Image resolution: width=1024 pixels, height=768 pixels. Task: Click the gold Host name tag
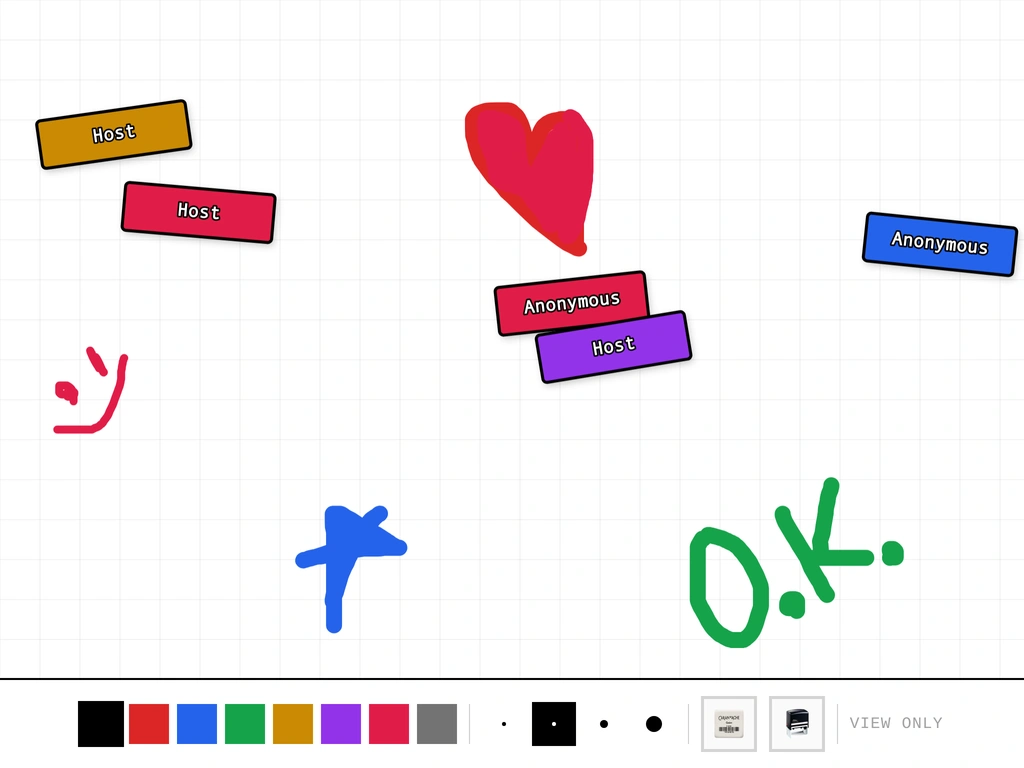coord(114,134)
